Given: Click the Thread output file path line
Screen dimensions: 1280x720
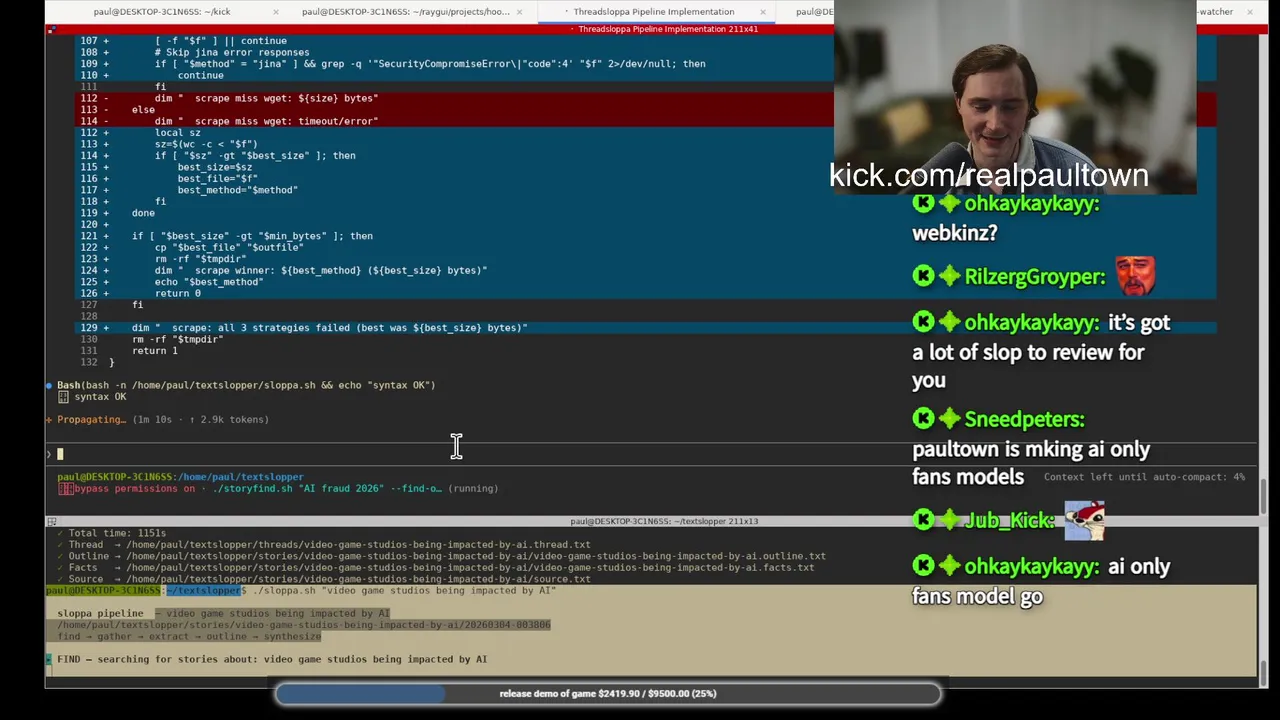Looking at the screenshot, I should [324, 545].
